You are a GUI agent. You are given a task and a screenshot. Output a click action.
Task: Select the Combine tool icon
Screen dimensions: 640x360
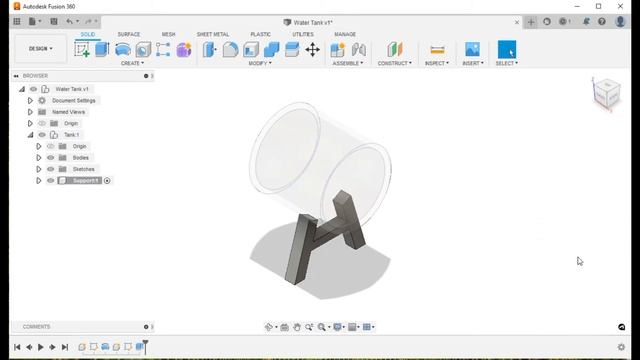coord(271,49)
